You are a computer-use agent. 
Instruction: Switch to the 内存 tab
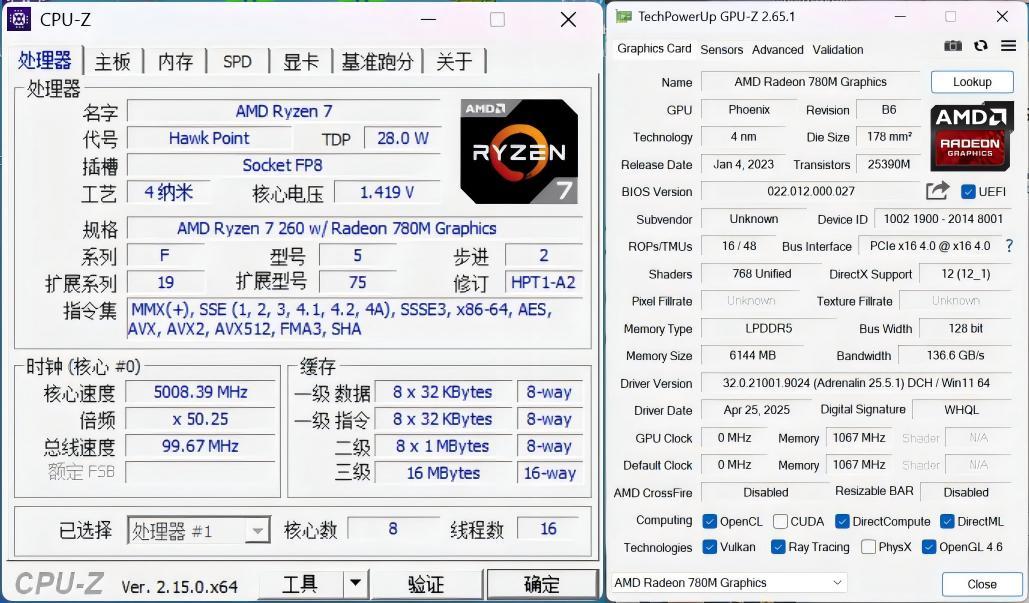click(175, 62)
